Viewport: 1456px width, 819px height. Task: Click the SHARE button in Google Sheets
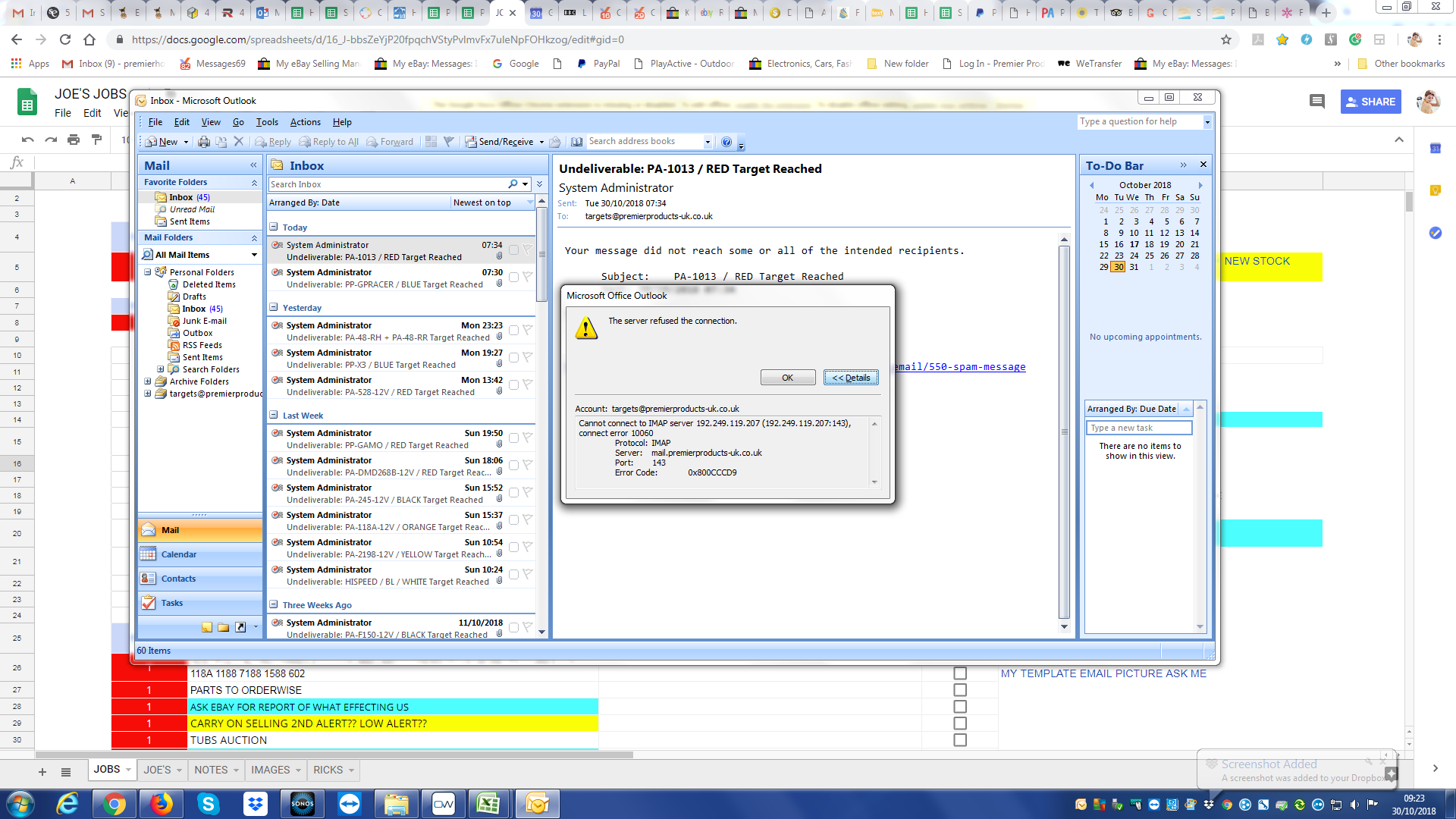pyautogui.click(x=1370, y=102)
